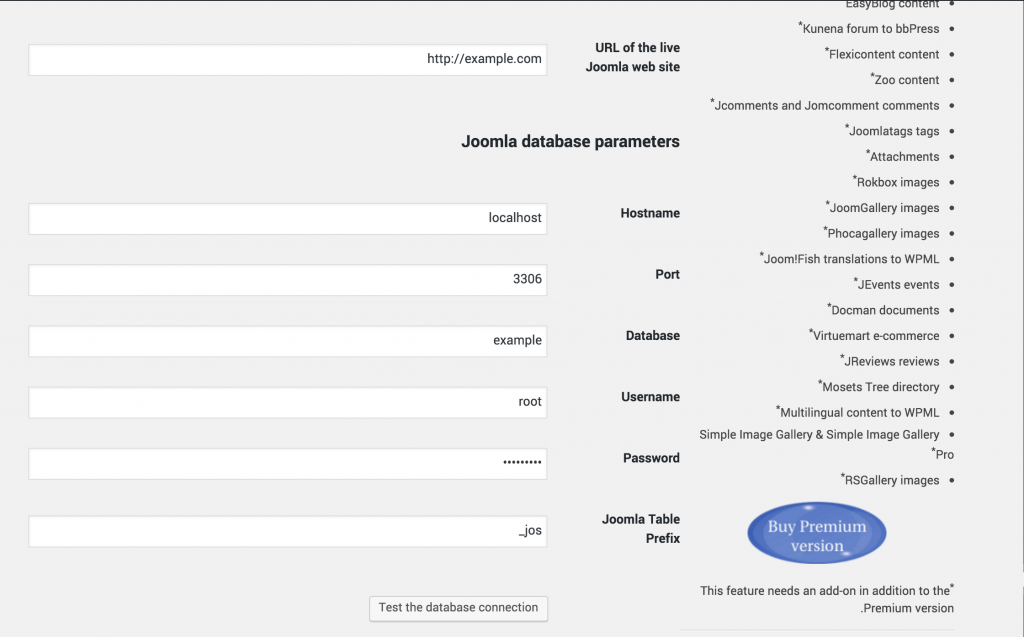Click the 'Flexicontent content' list item

[x=882, y=54]
